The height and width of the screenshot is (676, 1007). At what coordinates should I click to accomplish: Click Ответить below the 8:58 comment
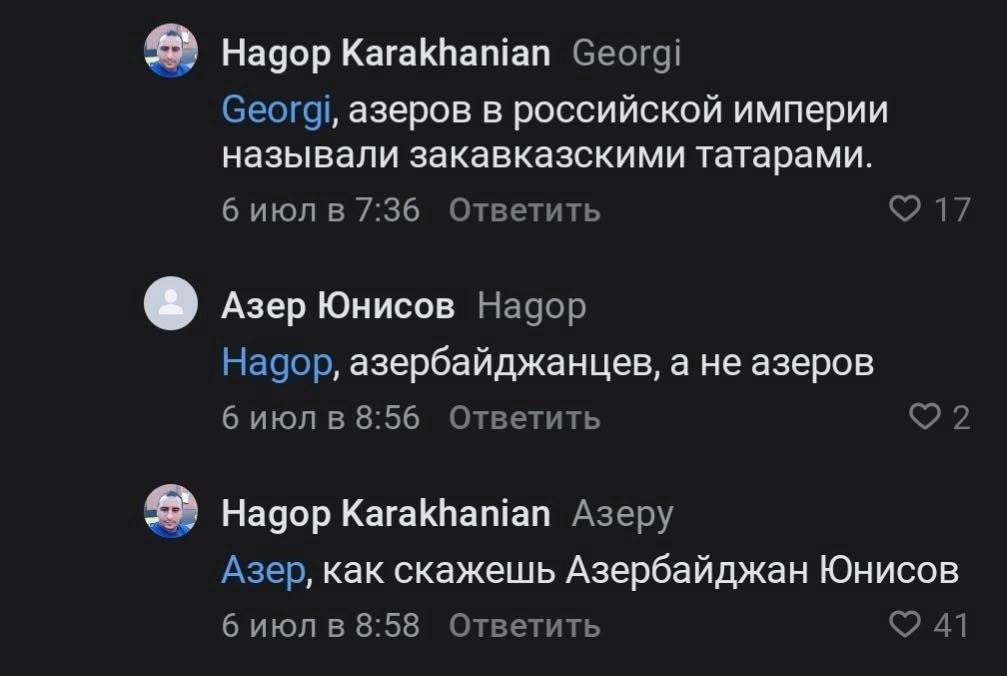(525, 626)
